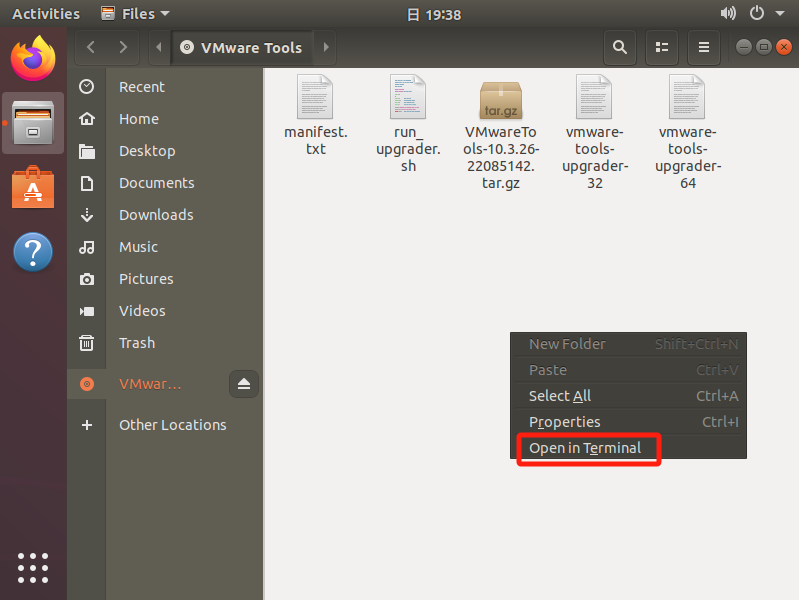The image size is (799, 600).
Task: Click New Folder in context menu
Action: click(628, 344)
